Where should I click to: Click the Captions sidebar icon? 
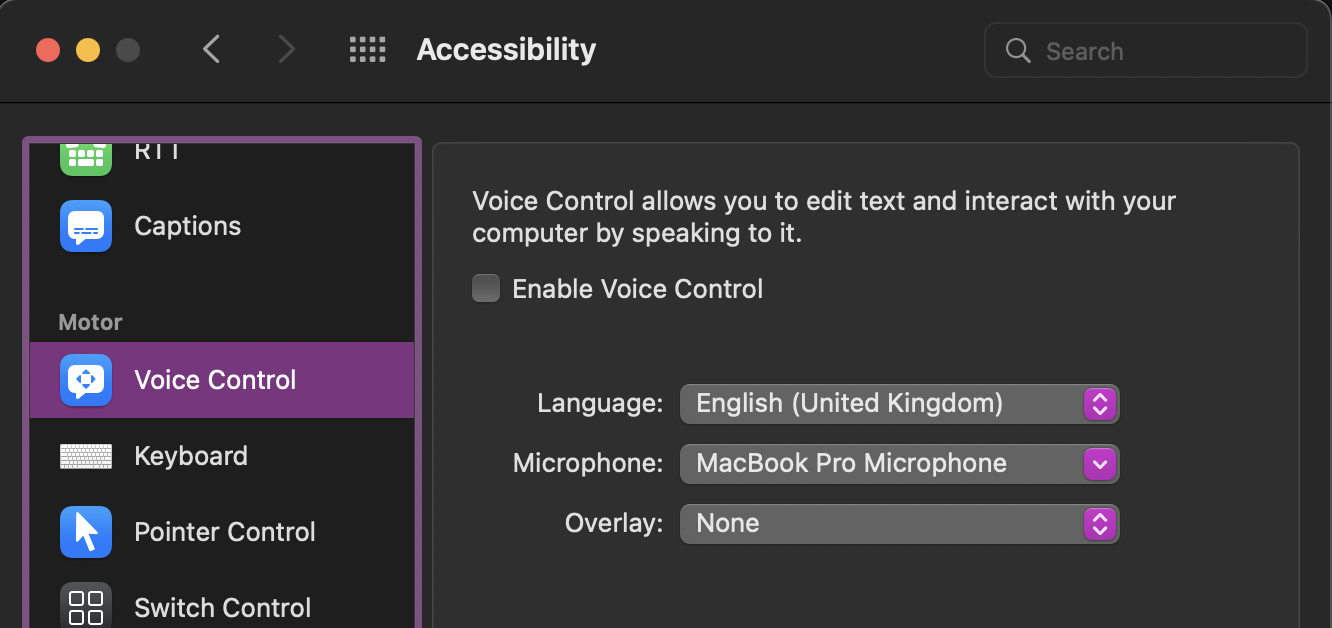86,226
